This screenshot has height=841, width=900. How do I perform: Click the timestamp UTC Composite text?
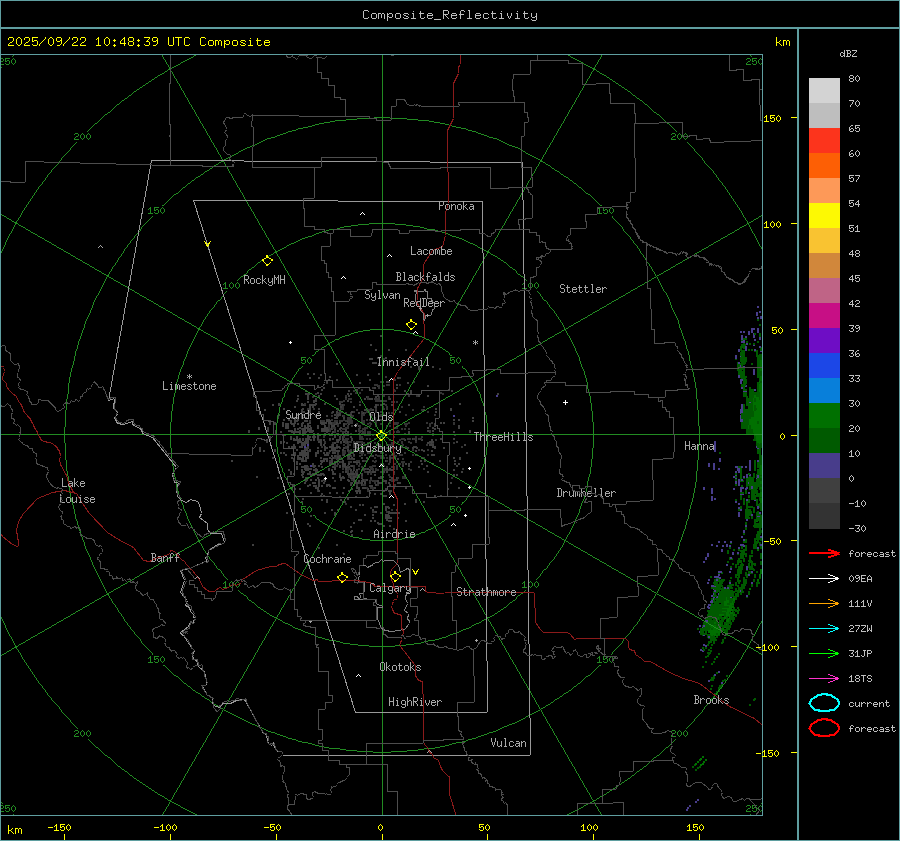pos(139,42)
